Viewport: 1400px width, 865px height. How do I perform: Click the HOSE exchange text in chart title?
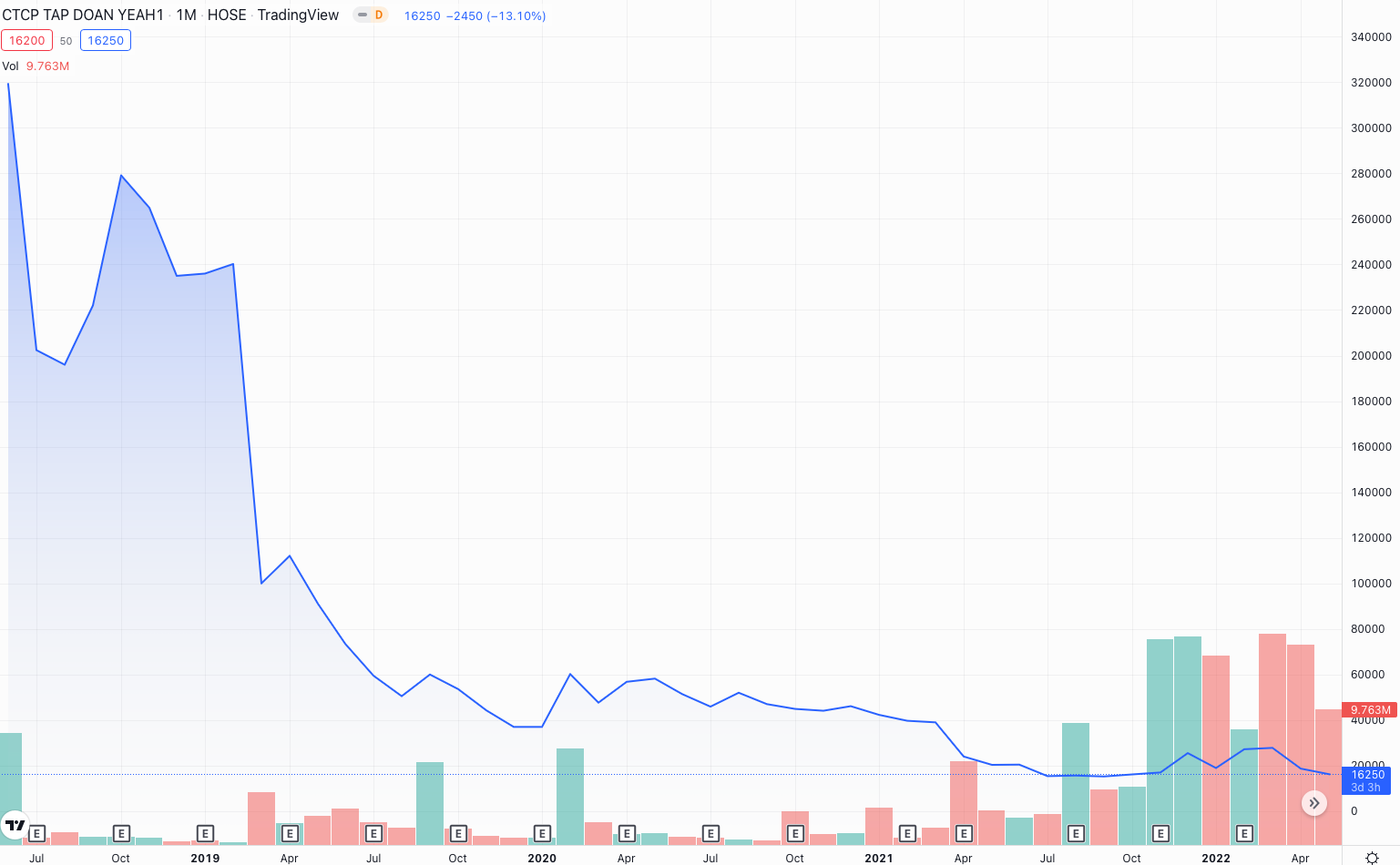(227, 15)
